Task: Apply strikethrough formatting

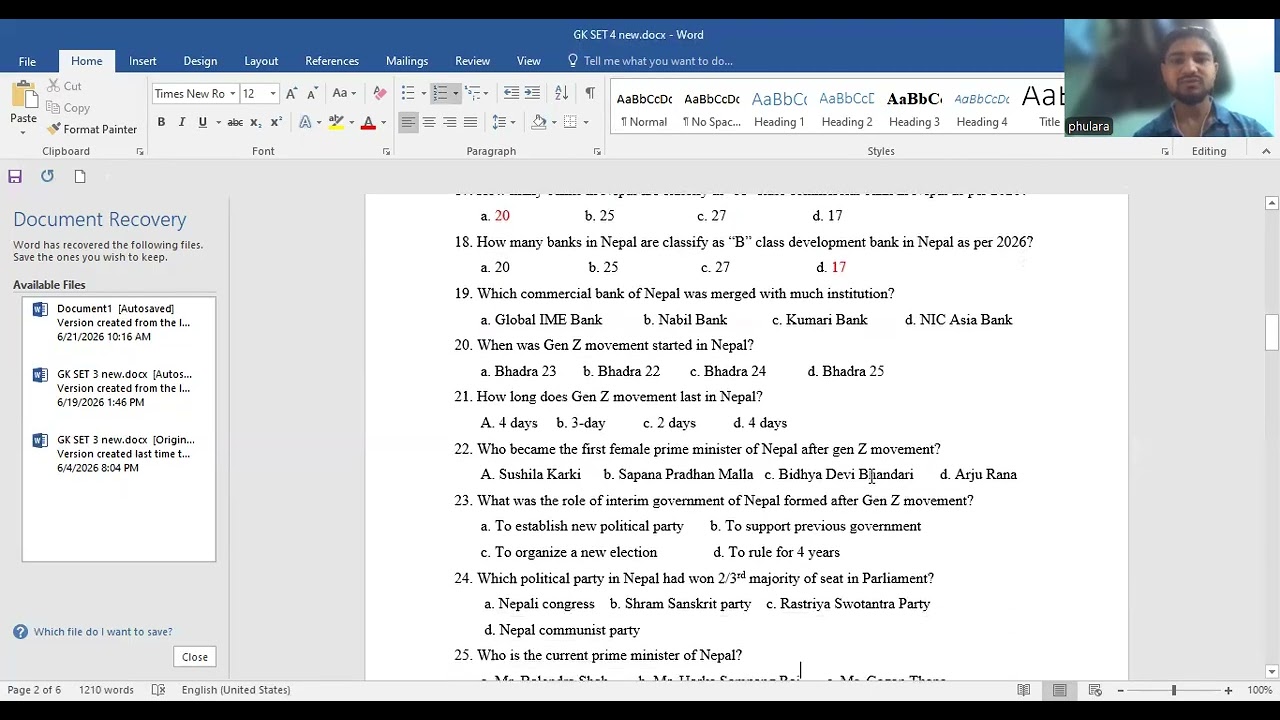Action: 235,122
